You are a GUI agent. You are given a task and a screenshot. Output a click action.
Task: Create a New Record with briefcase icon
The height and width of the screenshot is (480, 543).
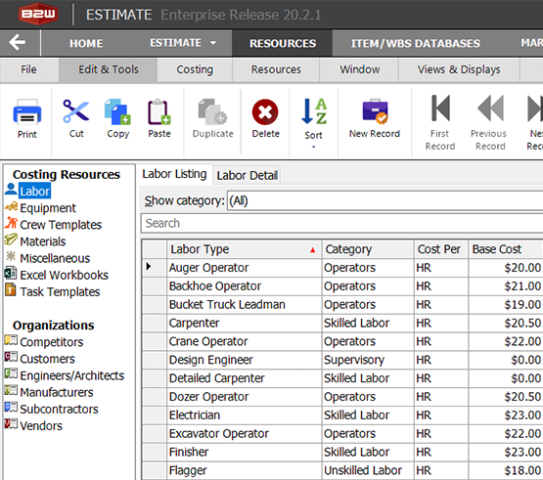[x=375, y=112]
